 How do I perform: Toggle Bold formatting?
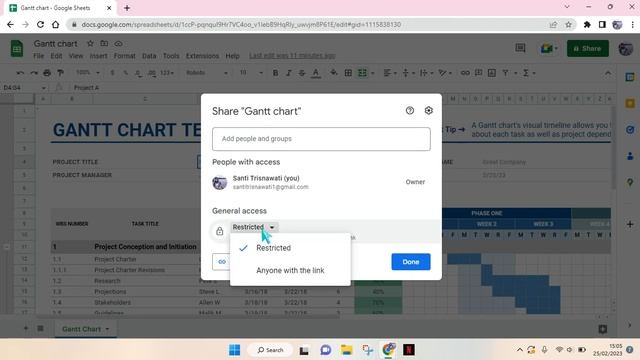tap(275, 73)
